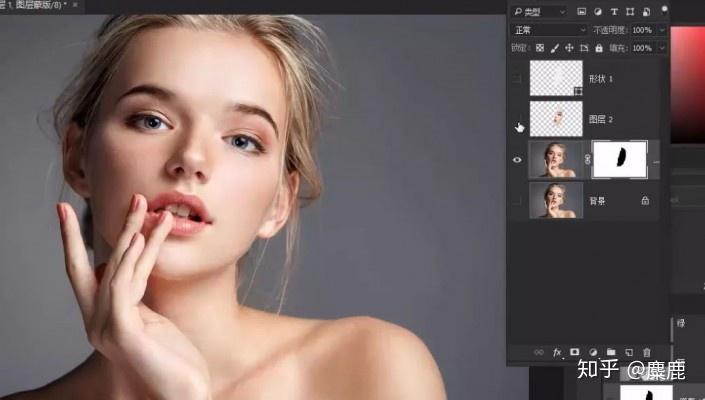This screenshot has width=705, height=400.
Task: Open the 正常 blend mode dropdown
Action: [549, 30]
